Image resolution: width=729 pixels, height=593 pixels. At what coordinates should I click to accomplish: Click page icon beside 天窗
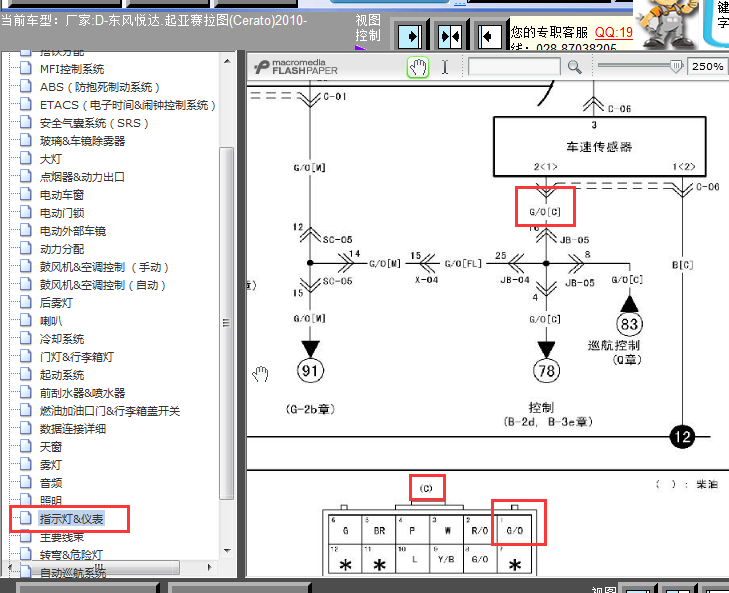(x=26, y=446)
